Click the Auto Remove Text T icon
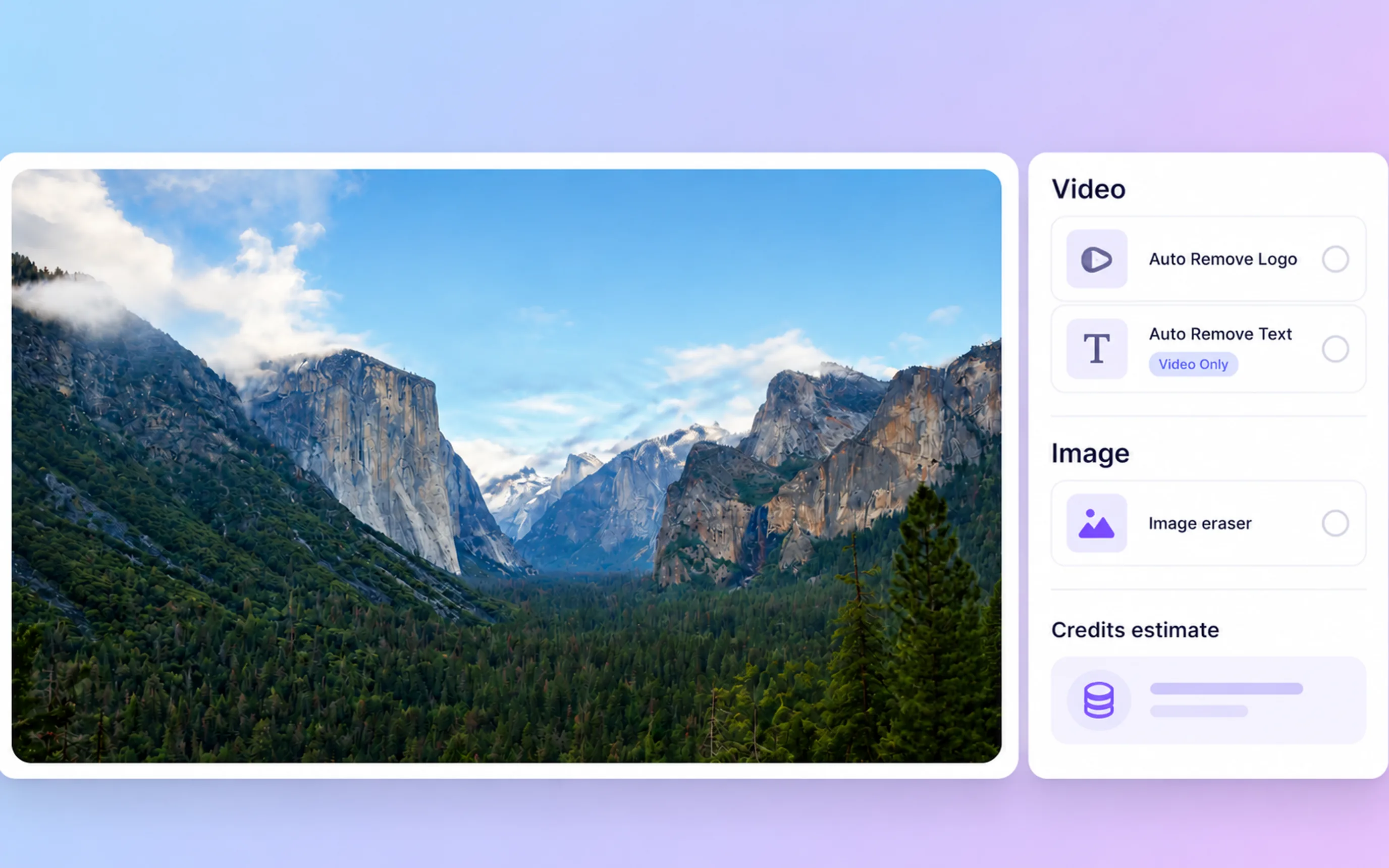 pyautogui.click(x=1096, y=349)
